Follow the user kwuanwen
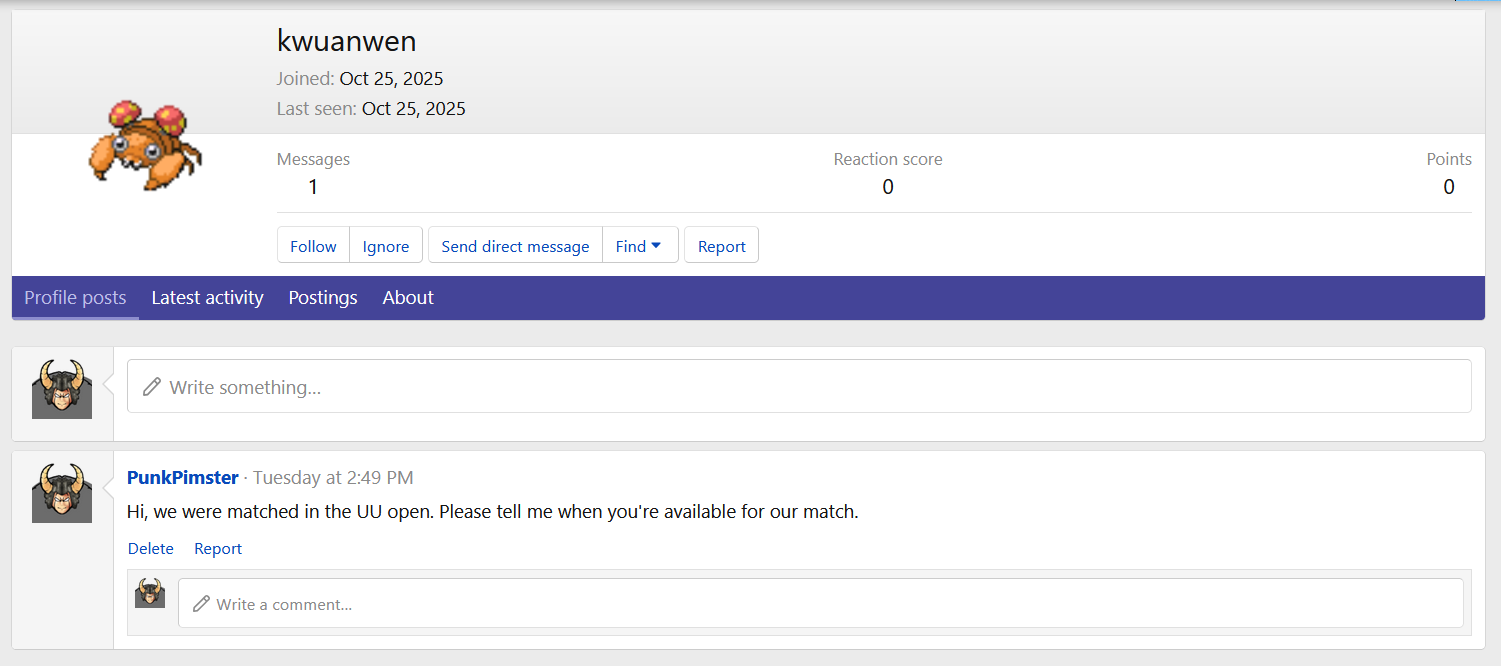Viewport: 1501px width, 666px height. (x=313, y=246)
